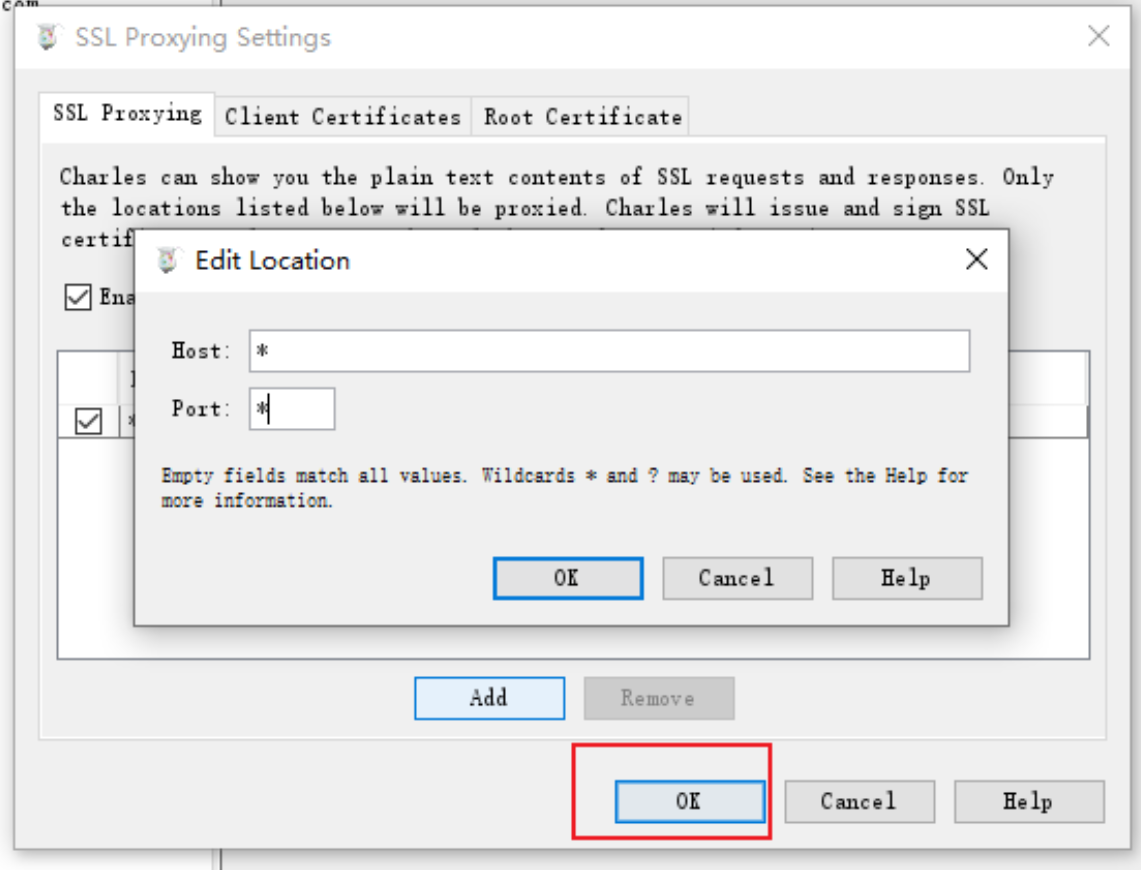Screen dimensions: 1141x870
Task: Click Charles icon in SSL Proxying Settings title
Action: 47,36
